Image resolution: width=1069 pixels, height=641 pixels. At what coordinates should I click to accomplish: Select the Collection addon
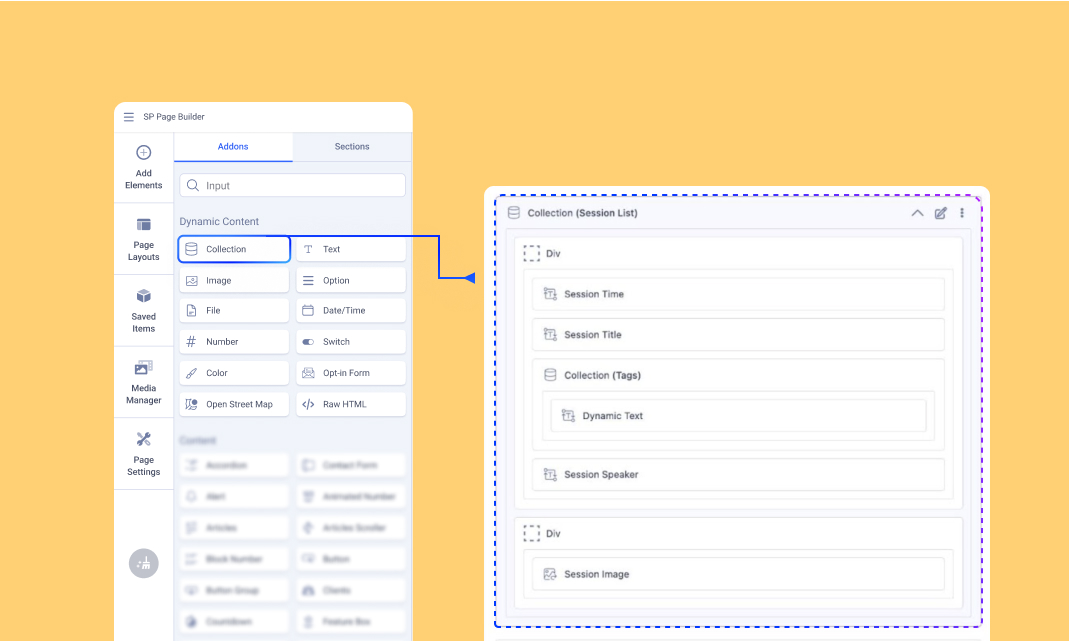234,249
